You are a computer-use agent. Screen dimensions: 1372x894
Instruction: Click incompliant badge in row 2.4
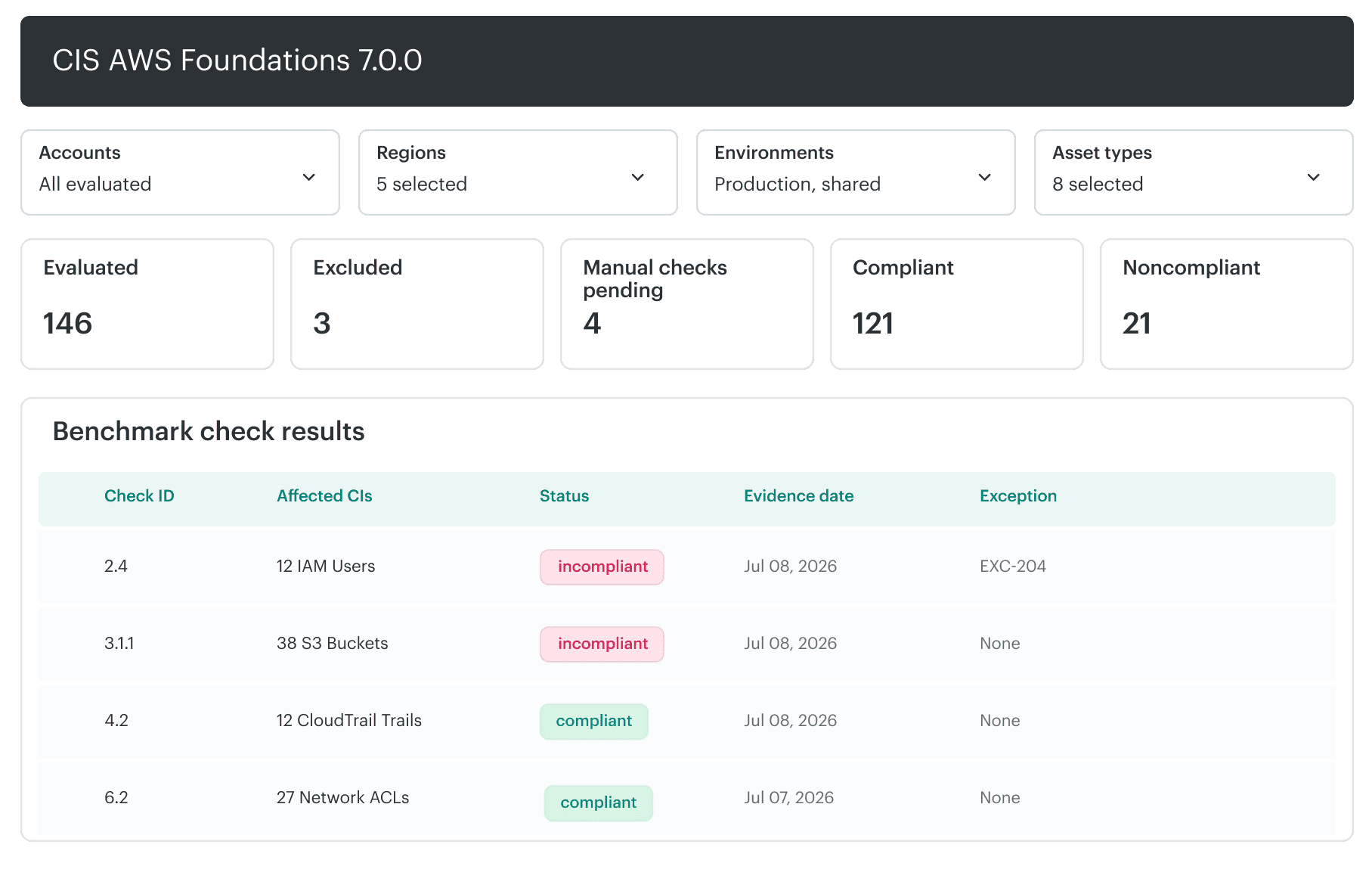click(x=602, y=567)
